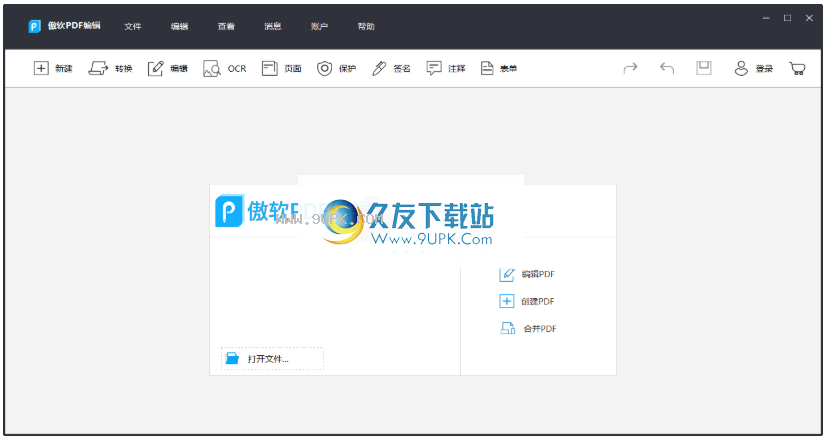Open the View (查看) menu
Viewport: 823px width, 444px height.
(x=226, y=26)
